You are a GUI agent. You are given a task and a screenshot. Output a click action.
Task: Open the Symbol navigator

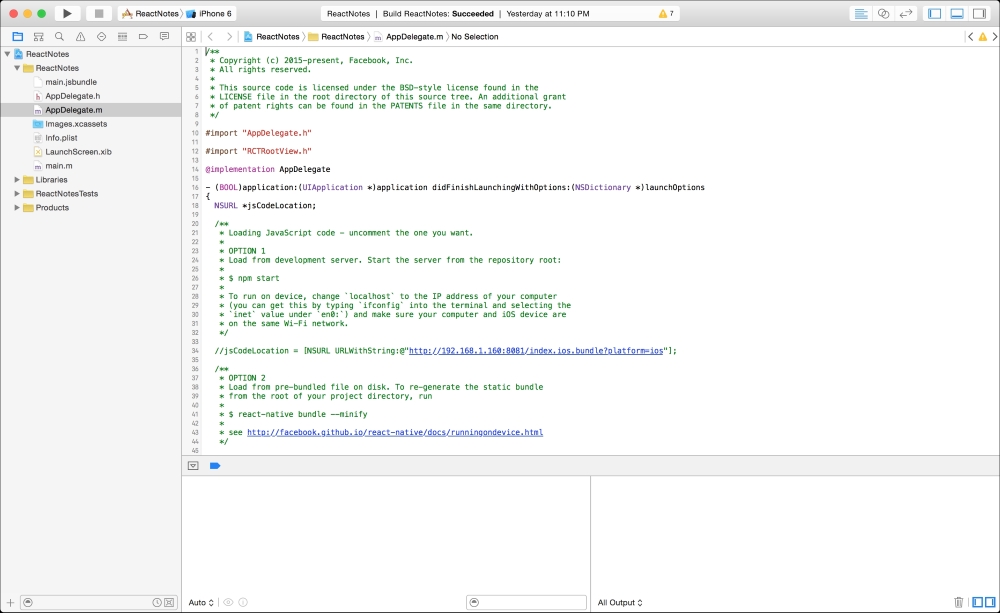pyautogui.click(x=38, y=37)
